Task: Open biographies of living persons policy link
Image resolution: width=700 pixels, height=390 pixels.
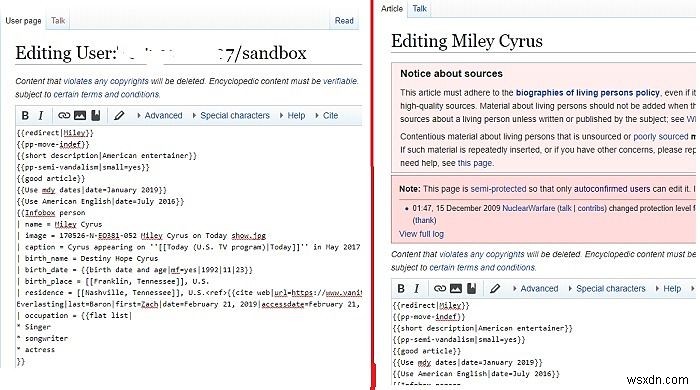Action: pyautogui.click(x=588, y=93)
